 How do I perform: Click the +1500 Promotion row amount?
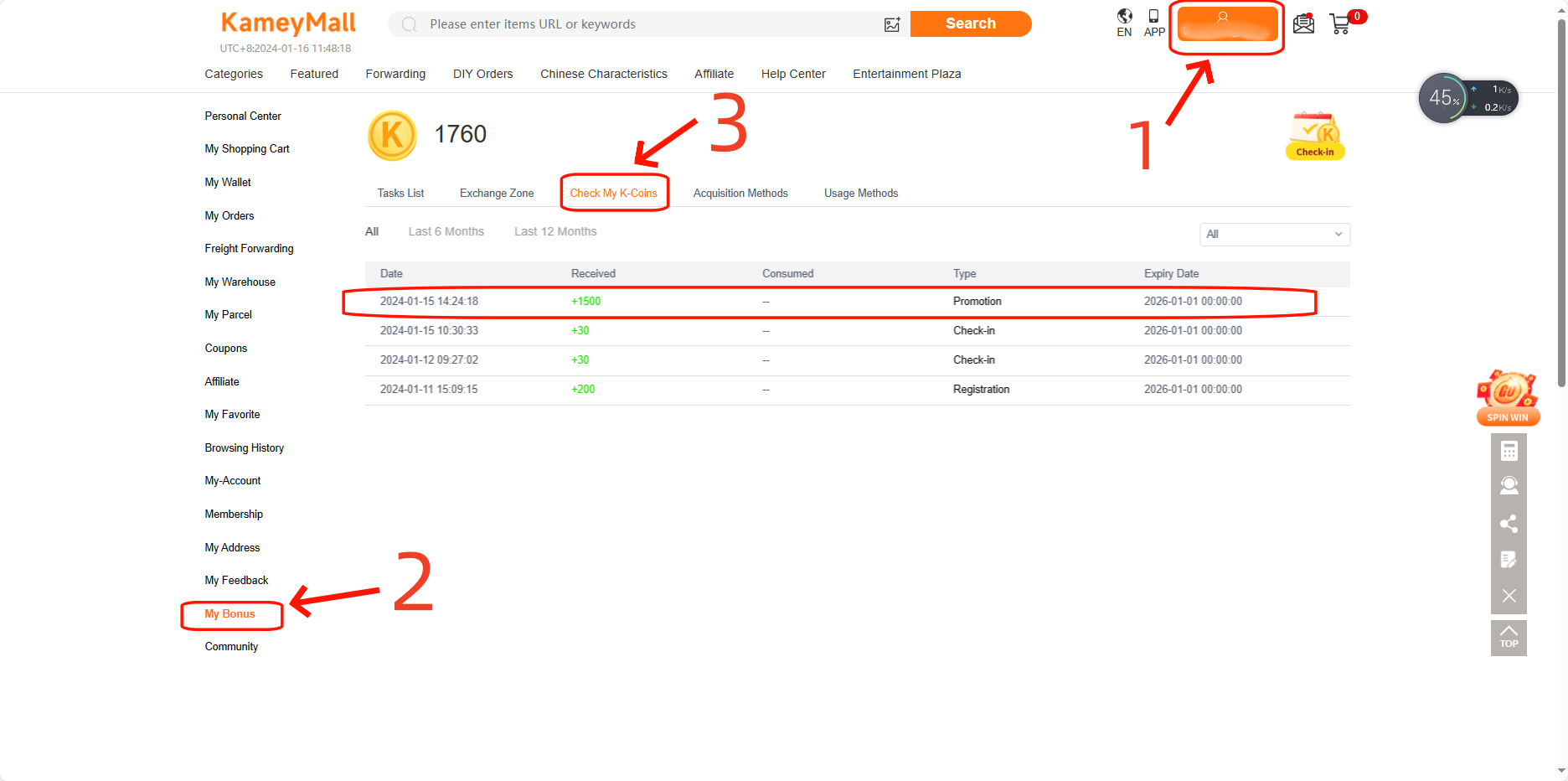(x=585, y=302)
